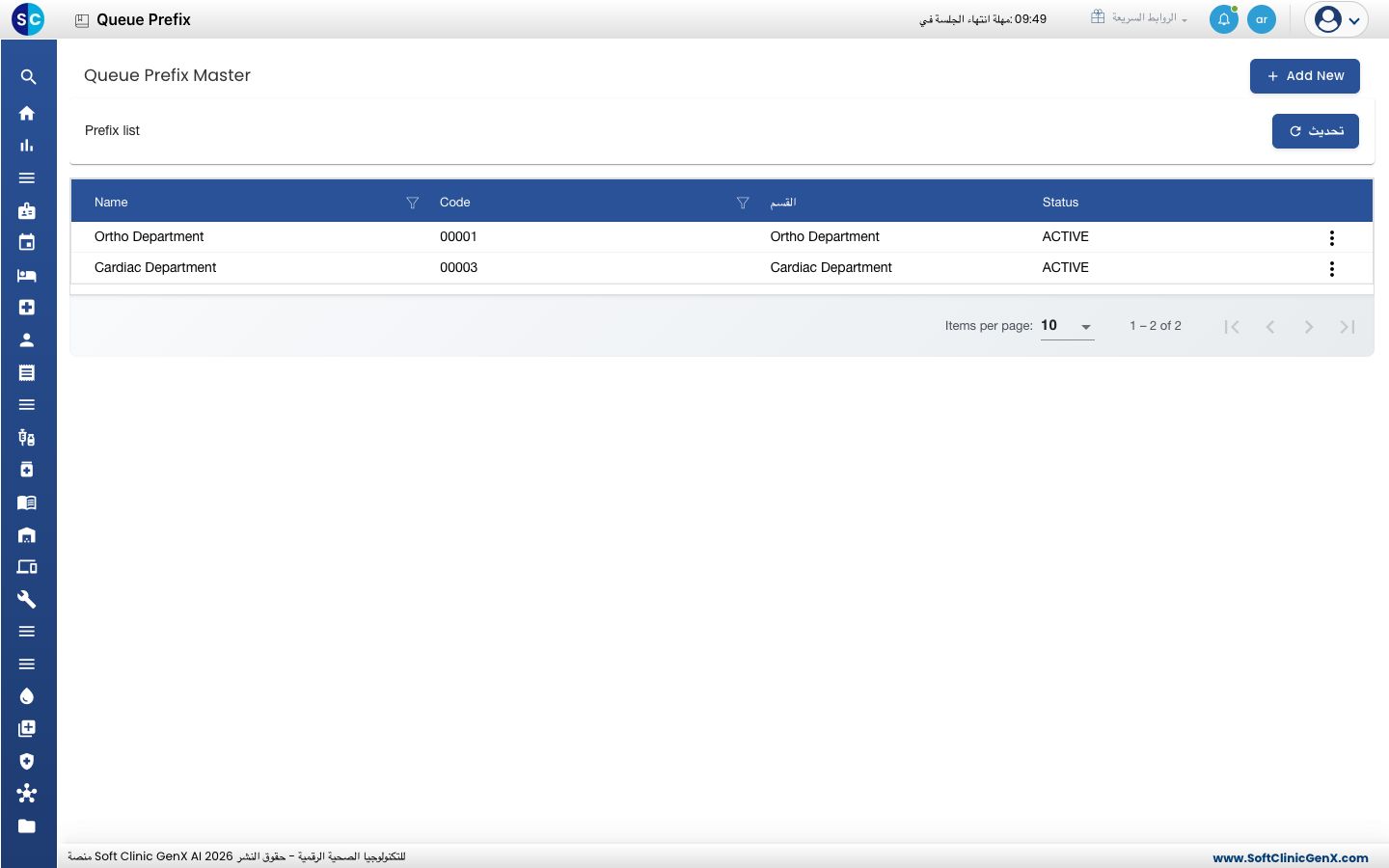This screenshot has width=1389, height=868.
Task: Open the search icon in sidebar
Action: click(x=28, y=77)
